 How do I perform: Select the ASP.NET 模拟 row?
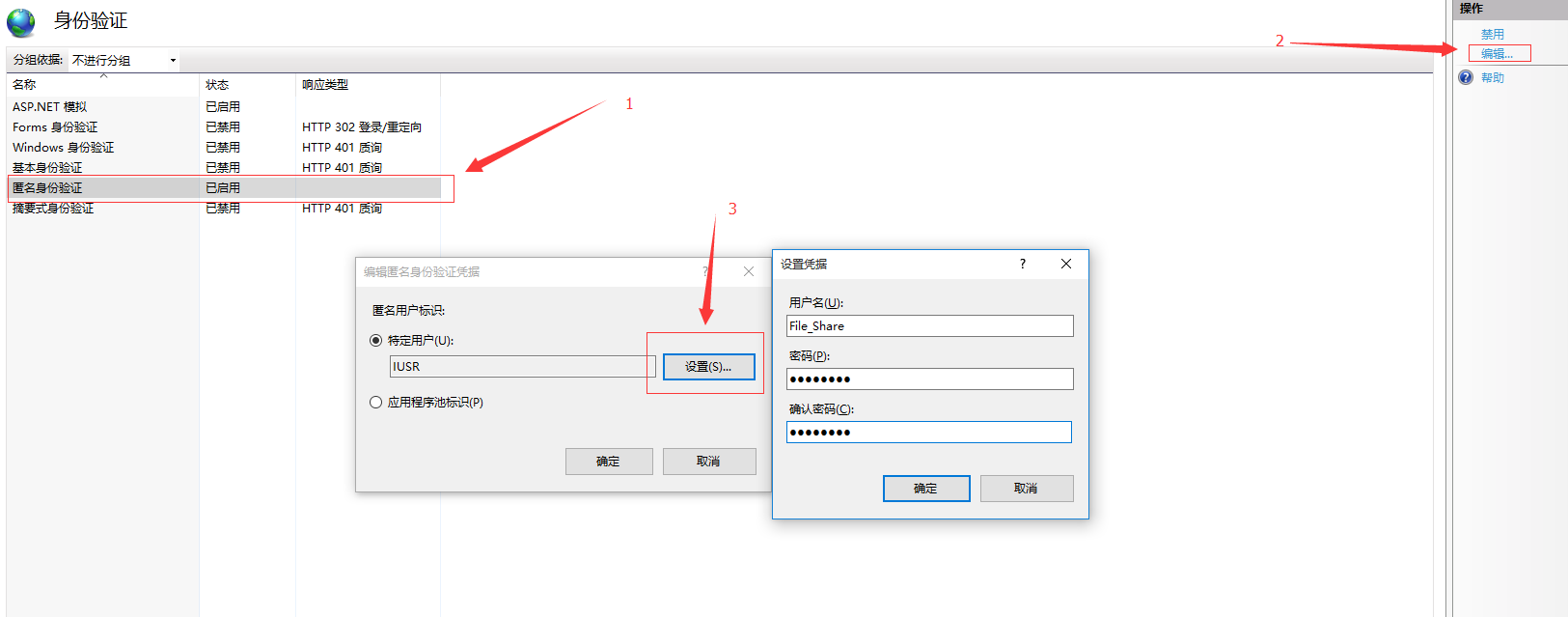224,107
